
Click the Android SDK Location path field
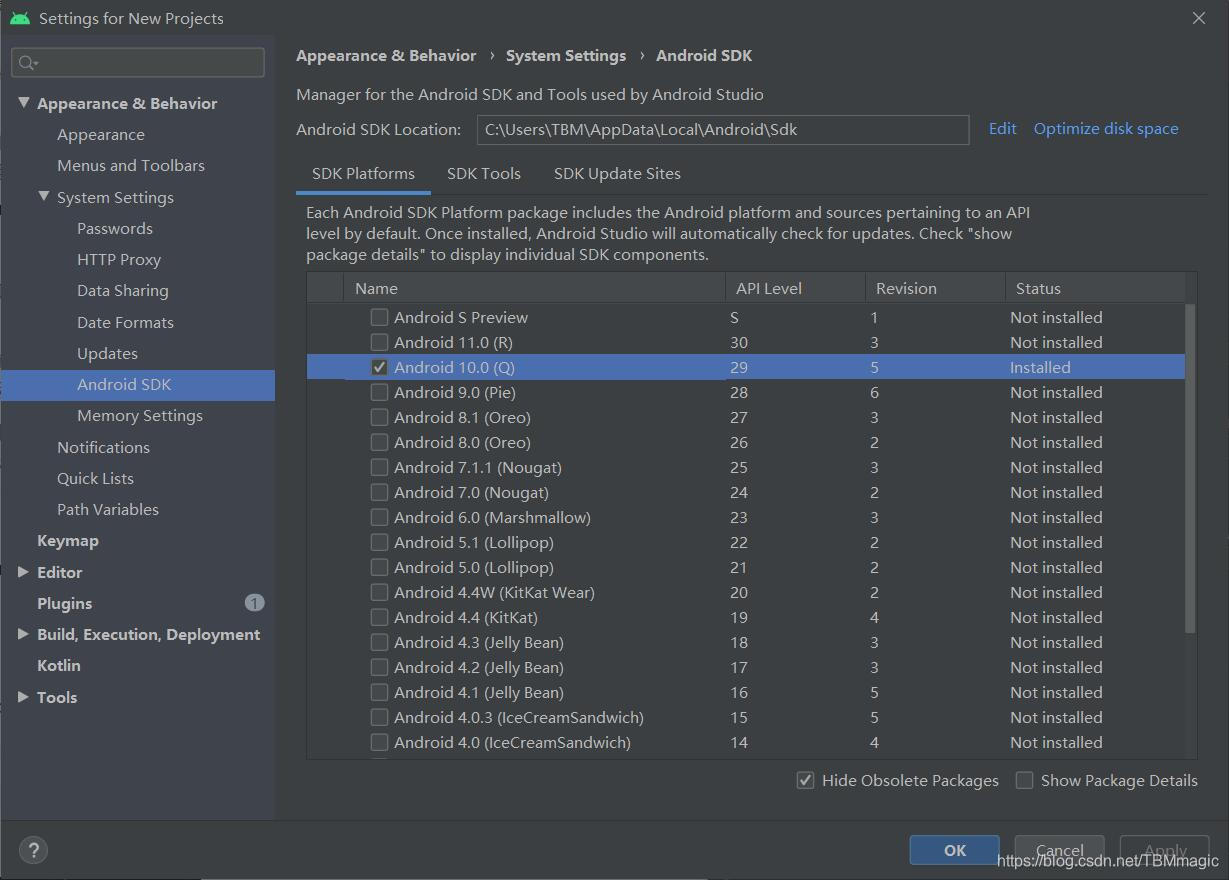click(723, 129)
